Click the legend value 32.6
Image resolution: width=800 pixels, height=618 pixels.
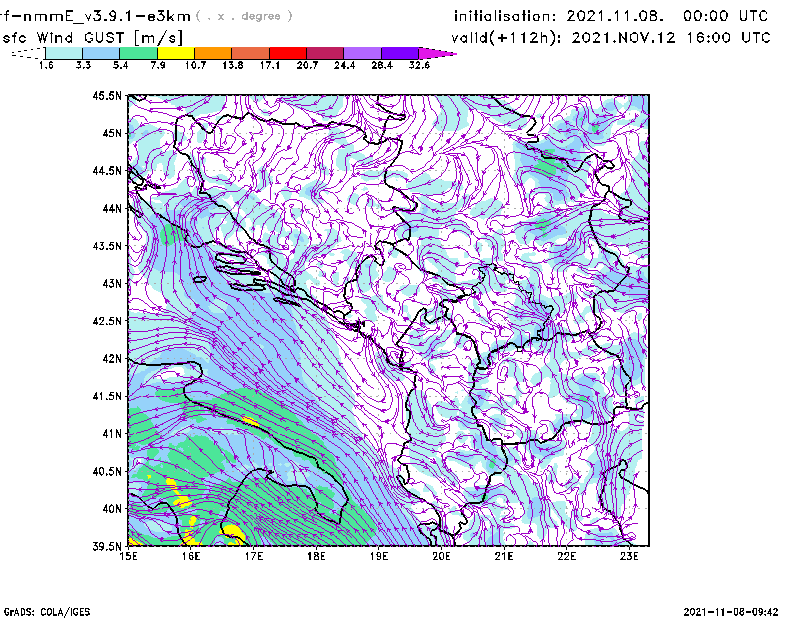click(x=419, y=65)
